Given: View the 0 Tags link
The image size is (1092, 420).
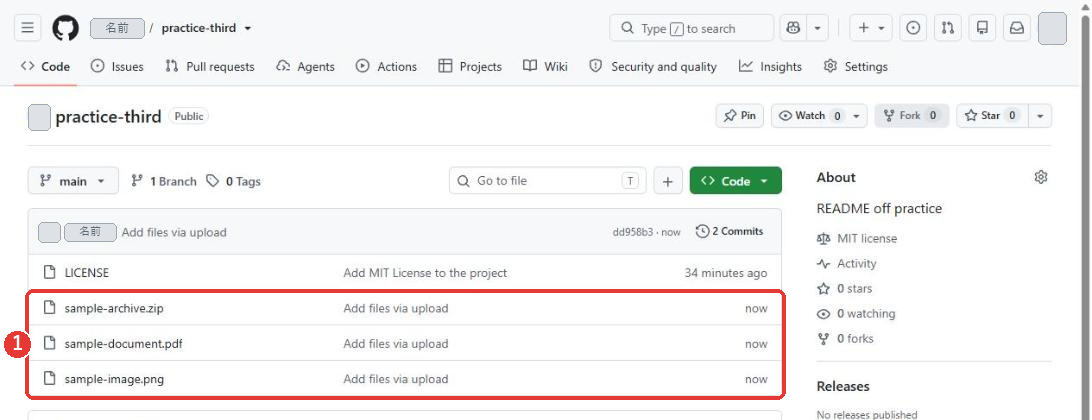Looking at the screenshot, I should pyautogui.click(x=234, y=181).
